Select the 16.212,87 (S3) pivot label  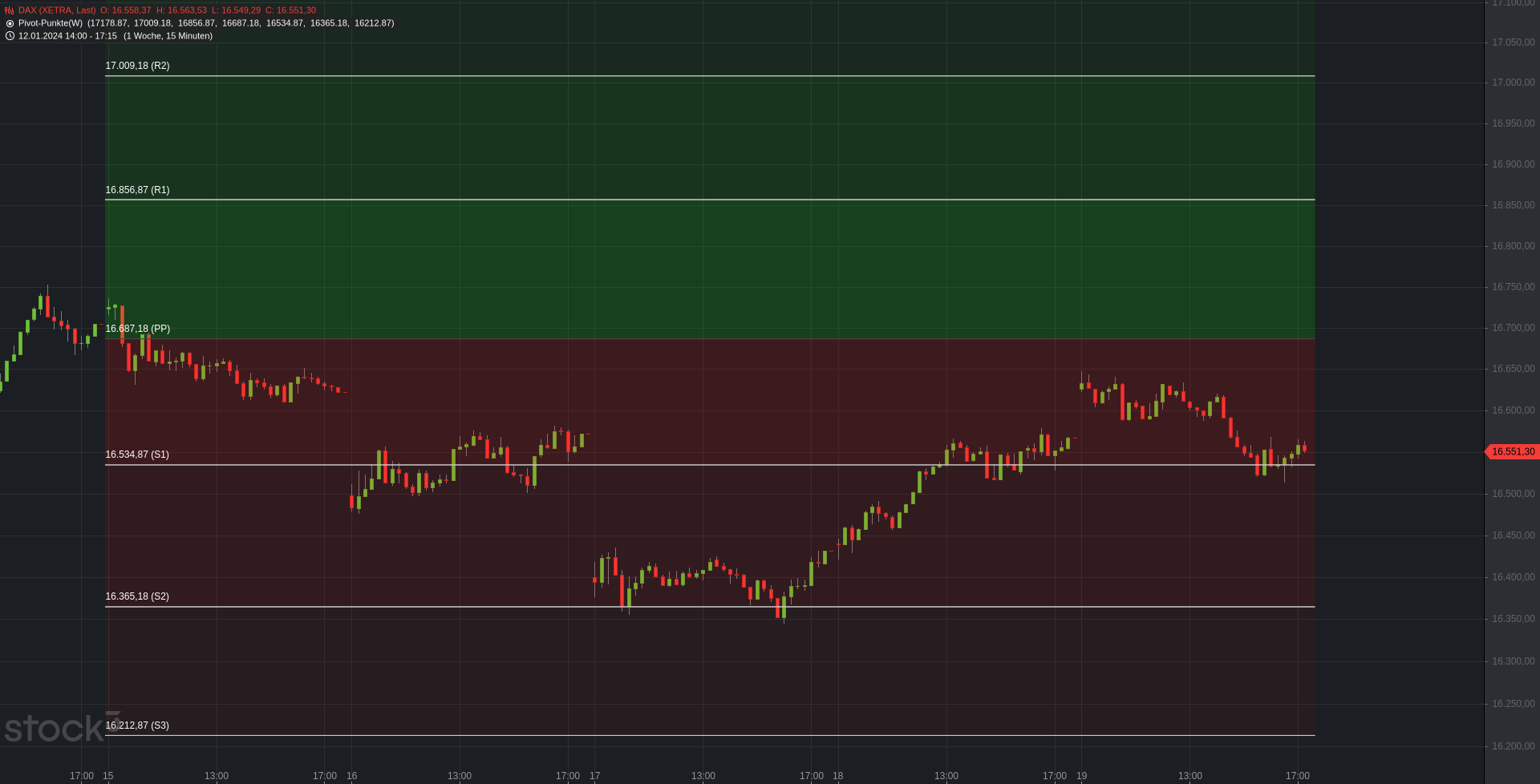coord(137,725)
